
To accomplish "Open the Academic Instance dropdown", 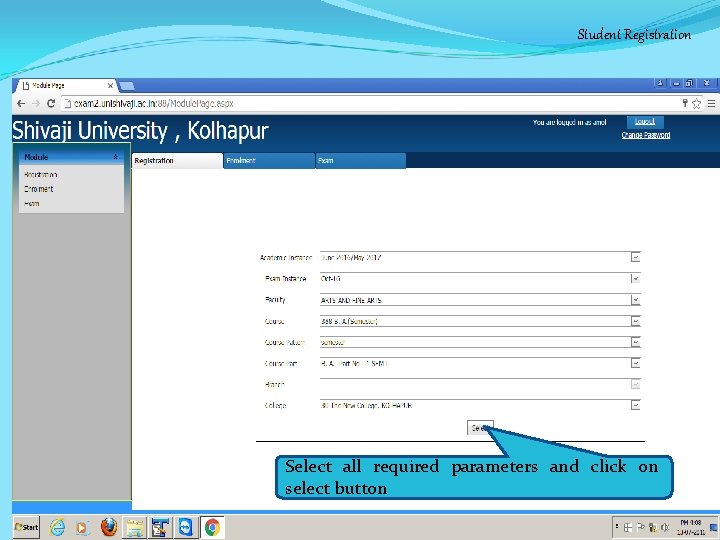I will click(x=636, y=258).
